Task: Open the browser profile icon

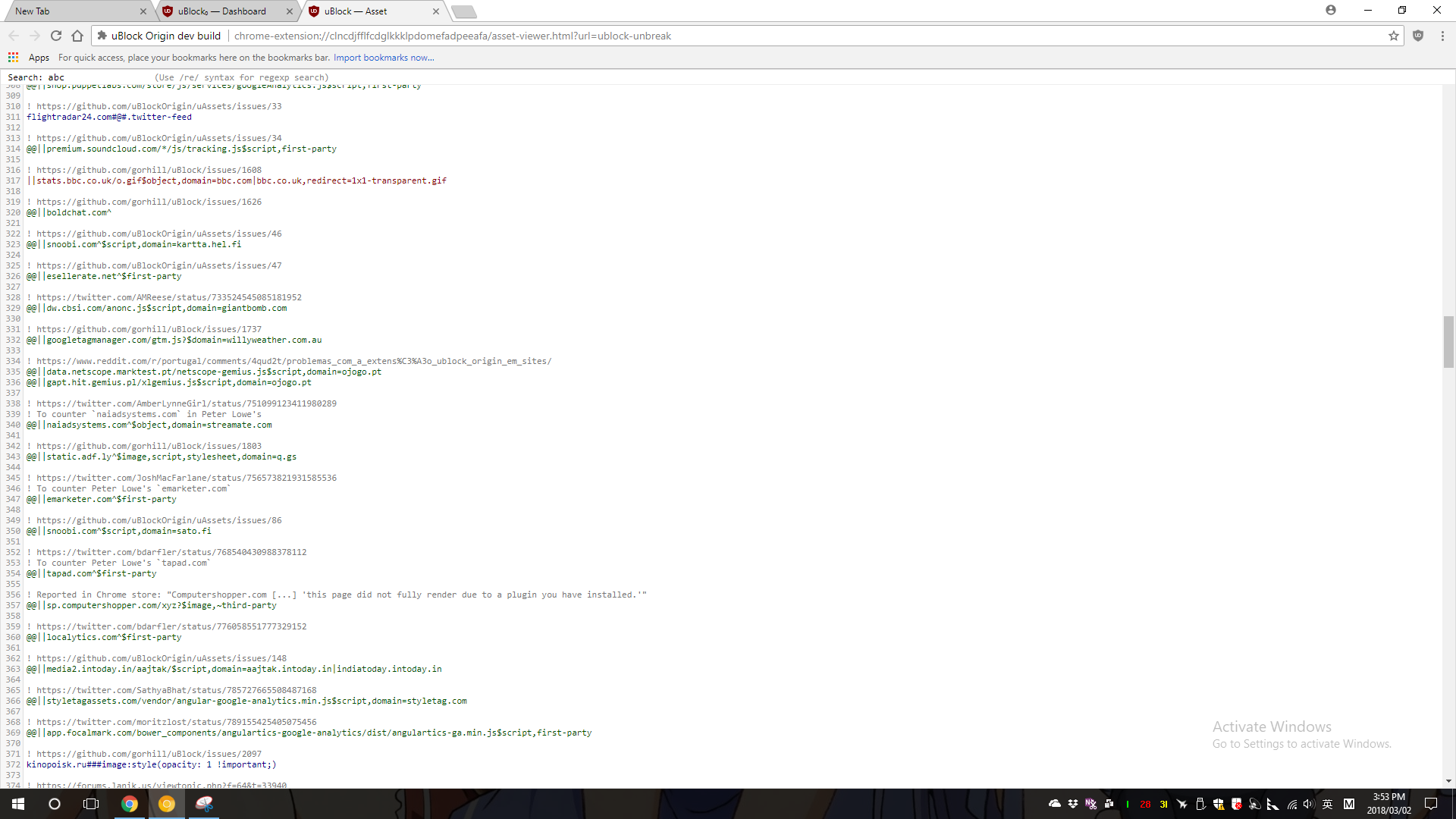Action: click(x=1332, y=10)
